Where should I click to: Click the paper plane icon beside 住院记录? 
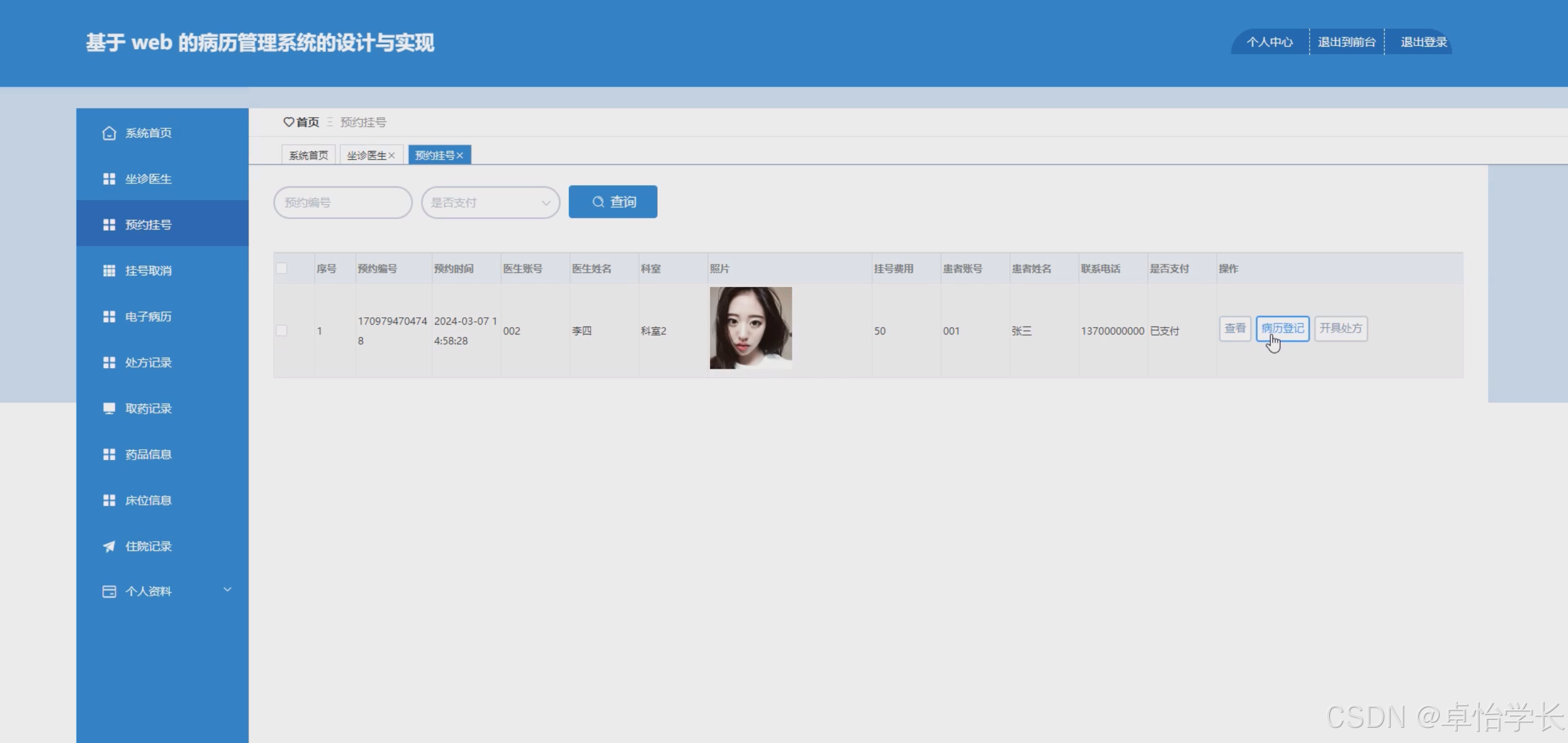(109, 546)
